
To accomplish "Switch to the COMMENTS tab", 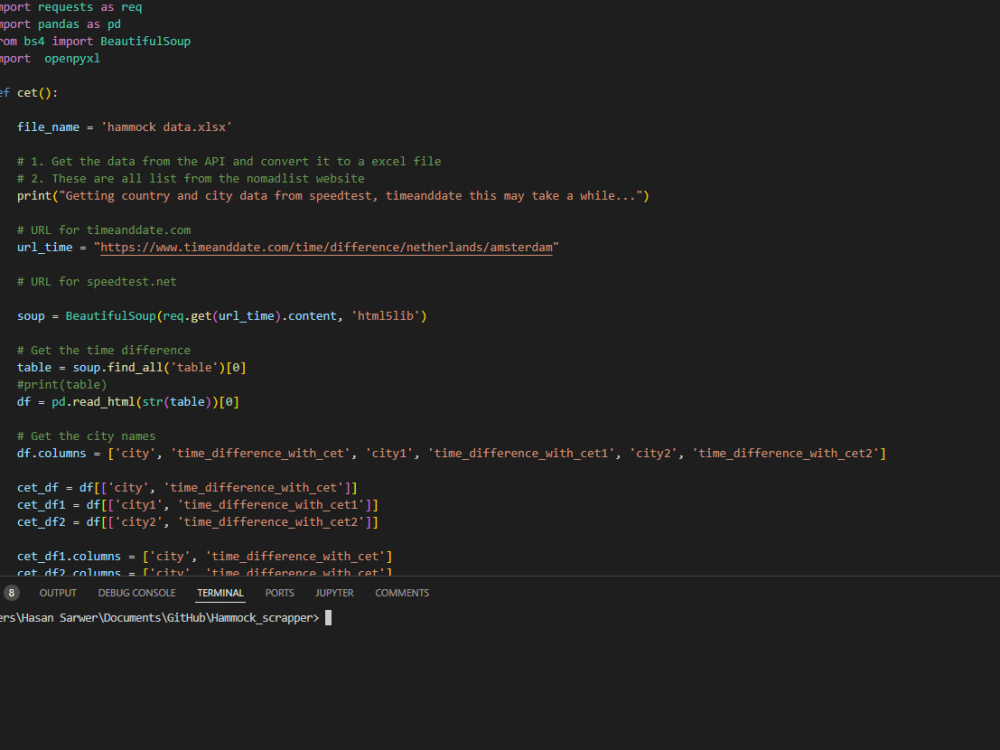I will click(402, 593).
